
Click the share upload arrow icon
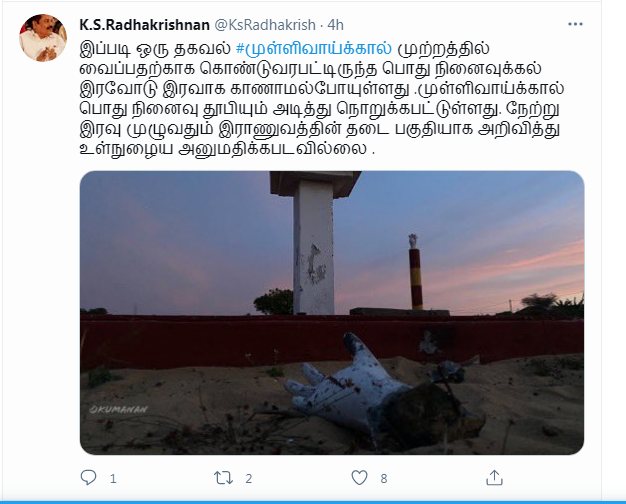pyautogui.click(x=494, y=478)
